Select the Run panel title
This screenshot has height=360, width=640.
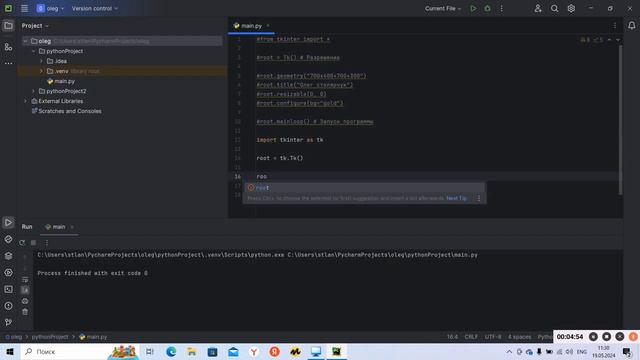[27, 227]
